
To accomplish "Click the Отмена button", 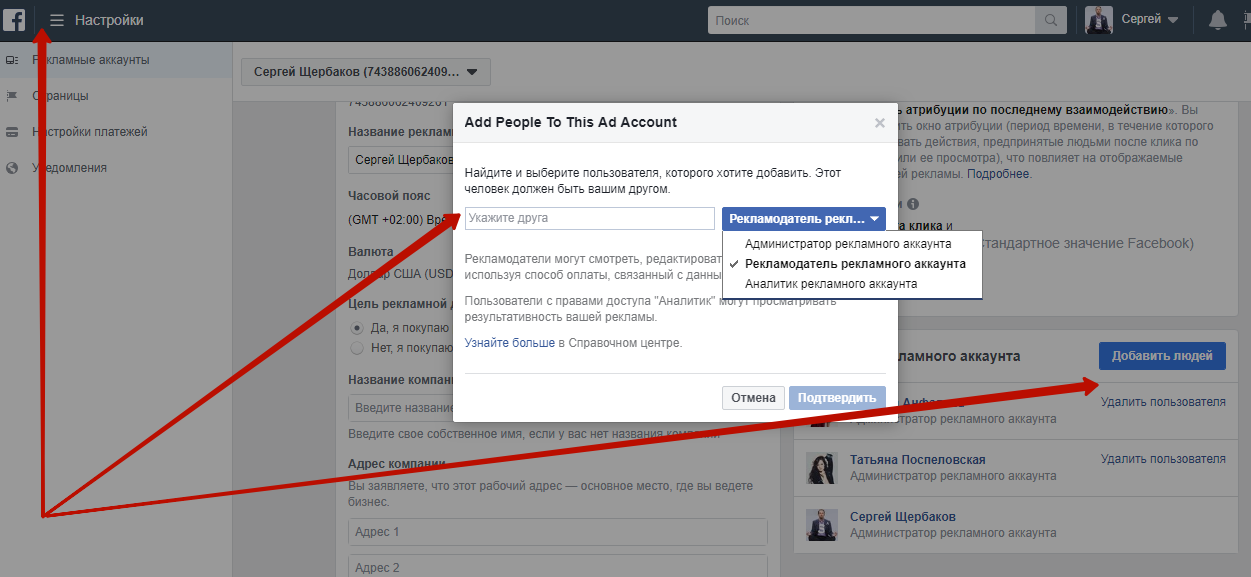I will click(753, 398).
